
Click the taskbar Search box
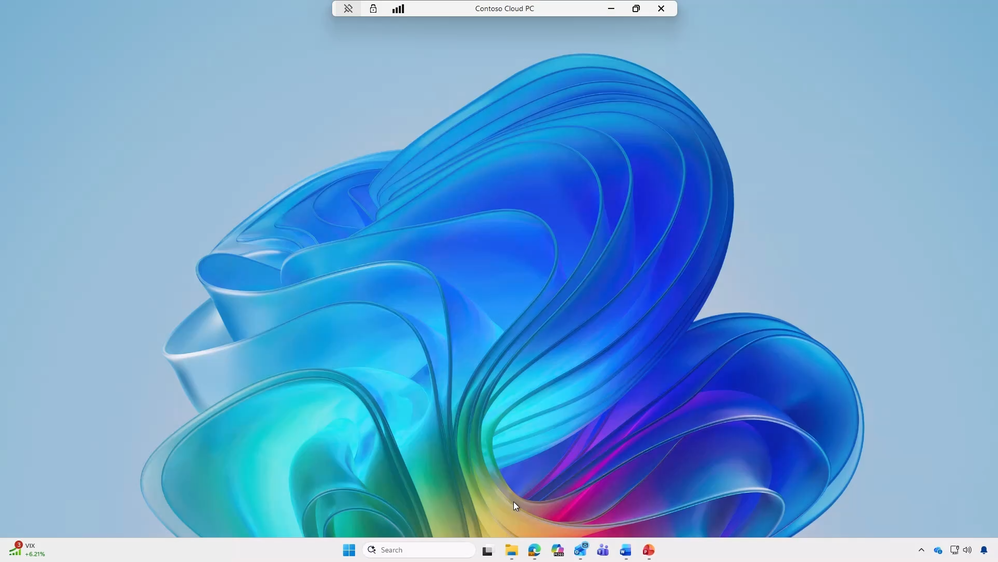(x=419, y=550)
